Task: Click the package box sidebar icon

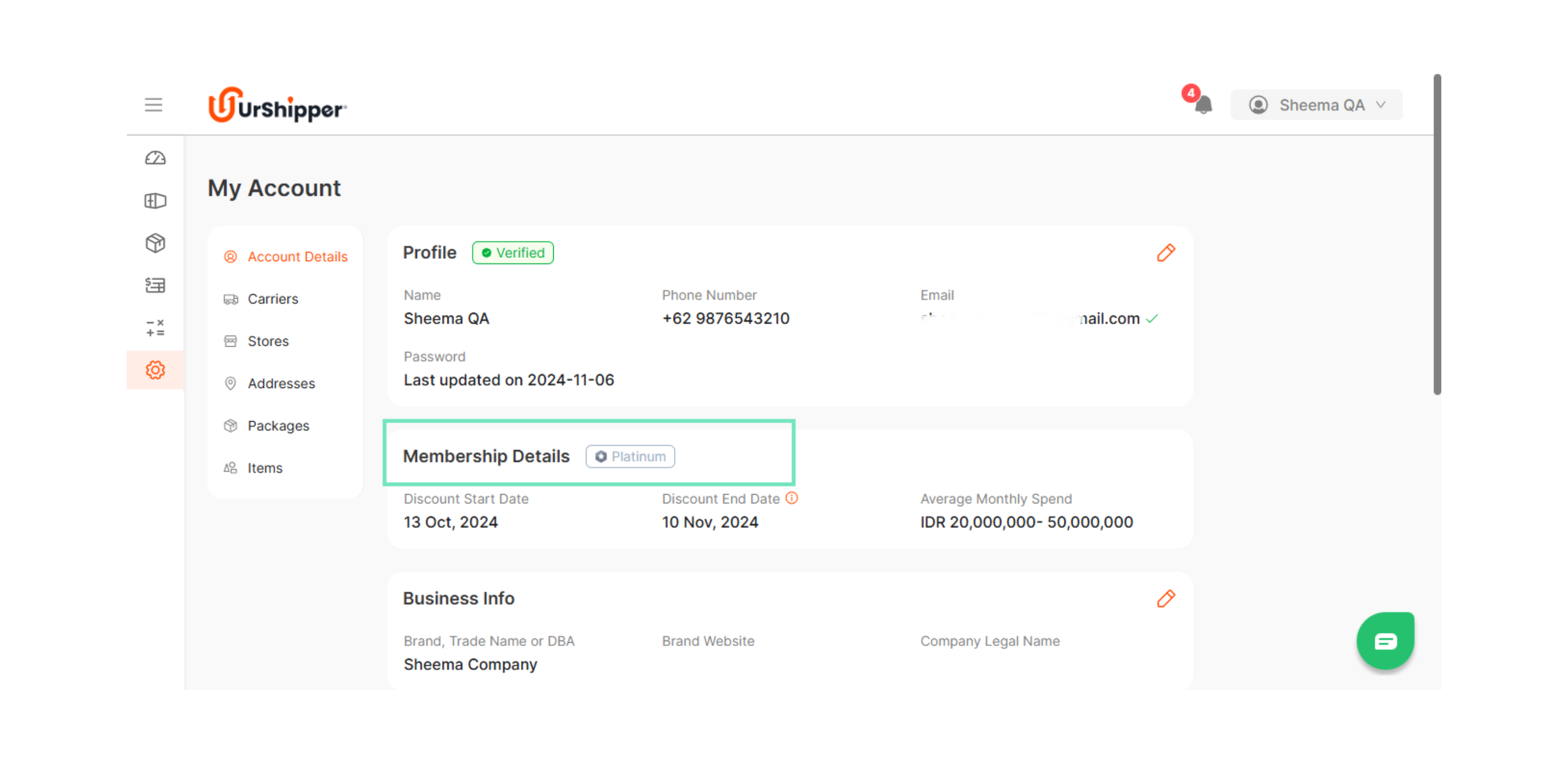Action: [155, 243]
